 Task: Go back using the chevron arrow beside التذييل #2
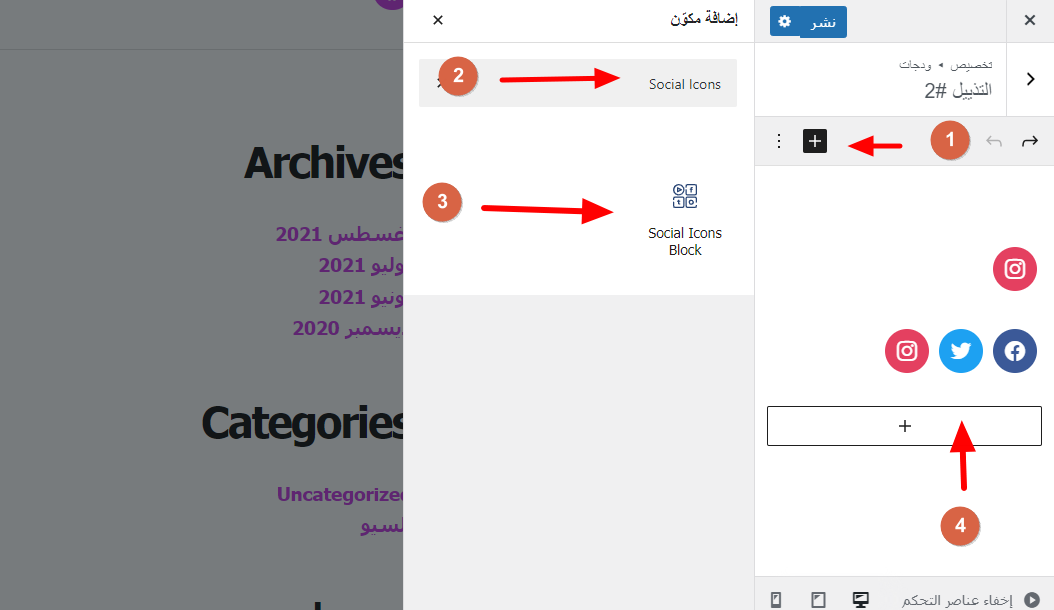click(1030, 79)
